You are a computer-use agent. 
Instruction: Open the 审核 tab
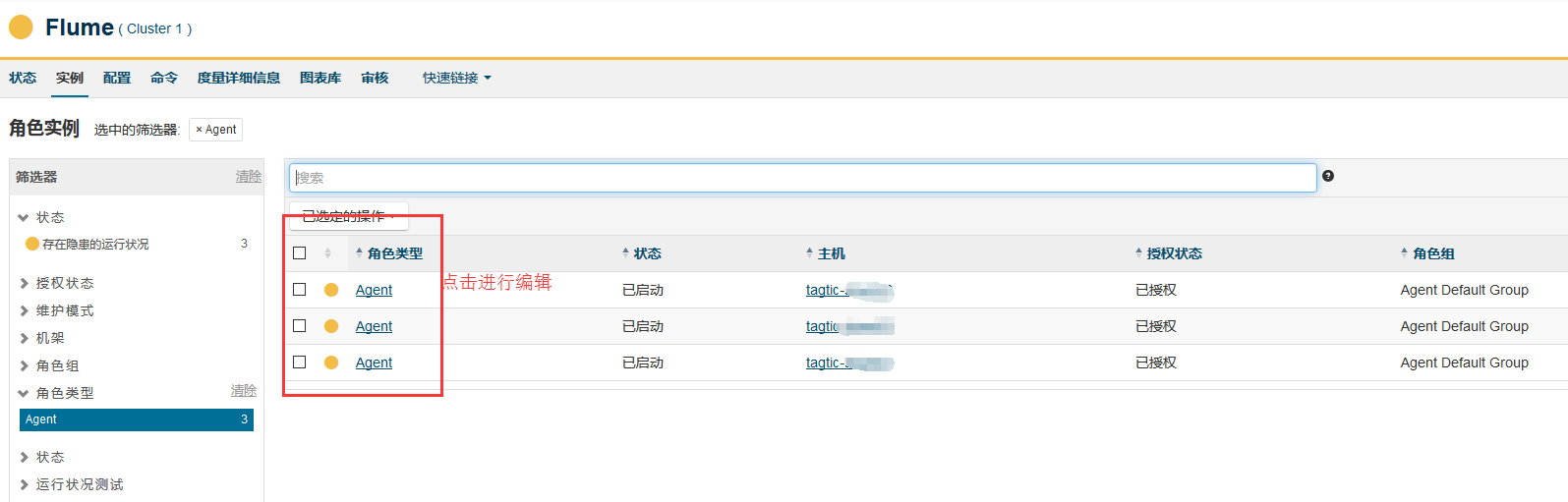[375, 78]
